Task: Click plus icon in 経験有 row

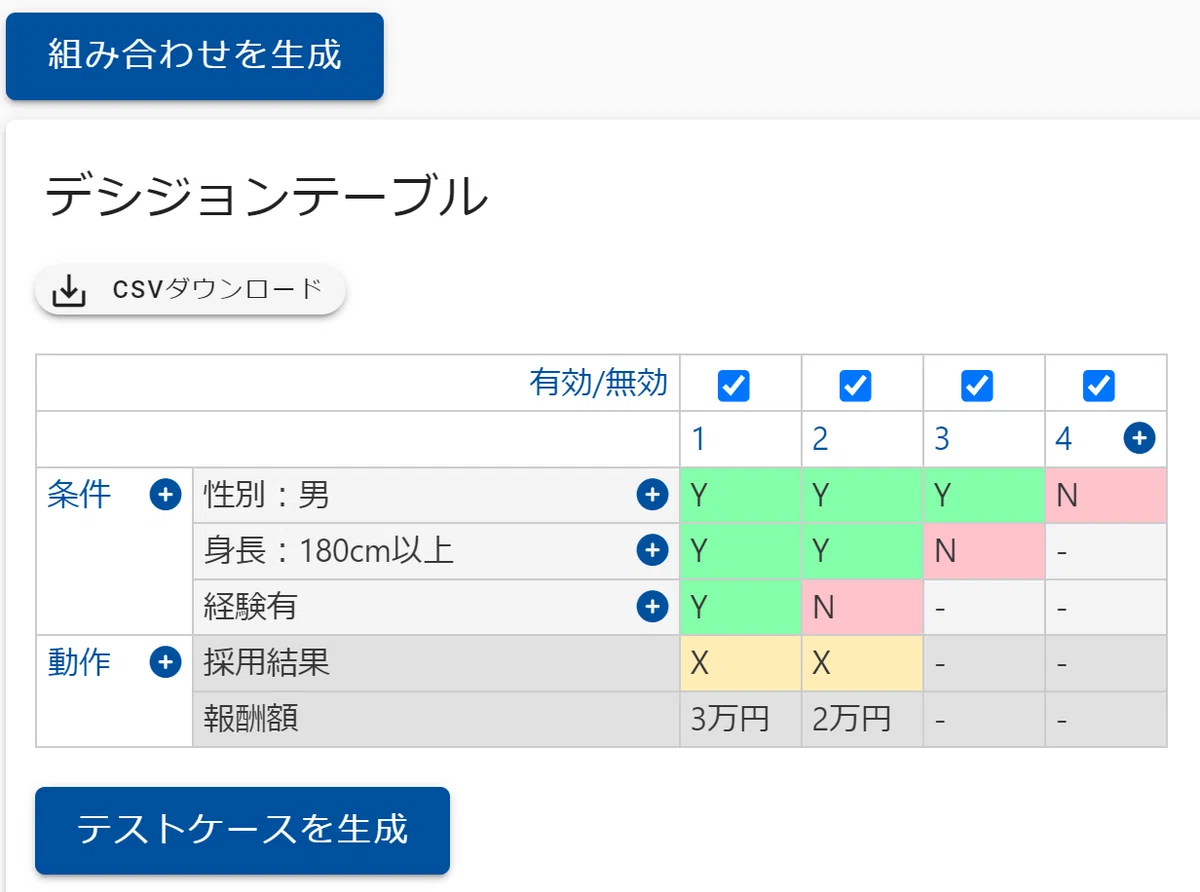Action: [x=652, y=606]
